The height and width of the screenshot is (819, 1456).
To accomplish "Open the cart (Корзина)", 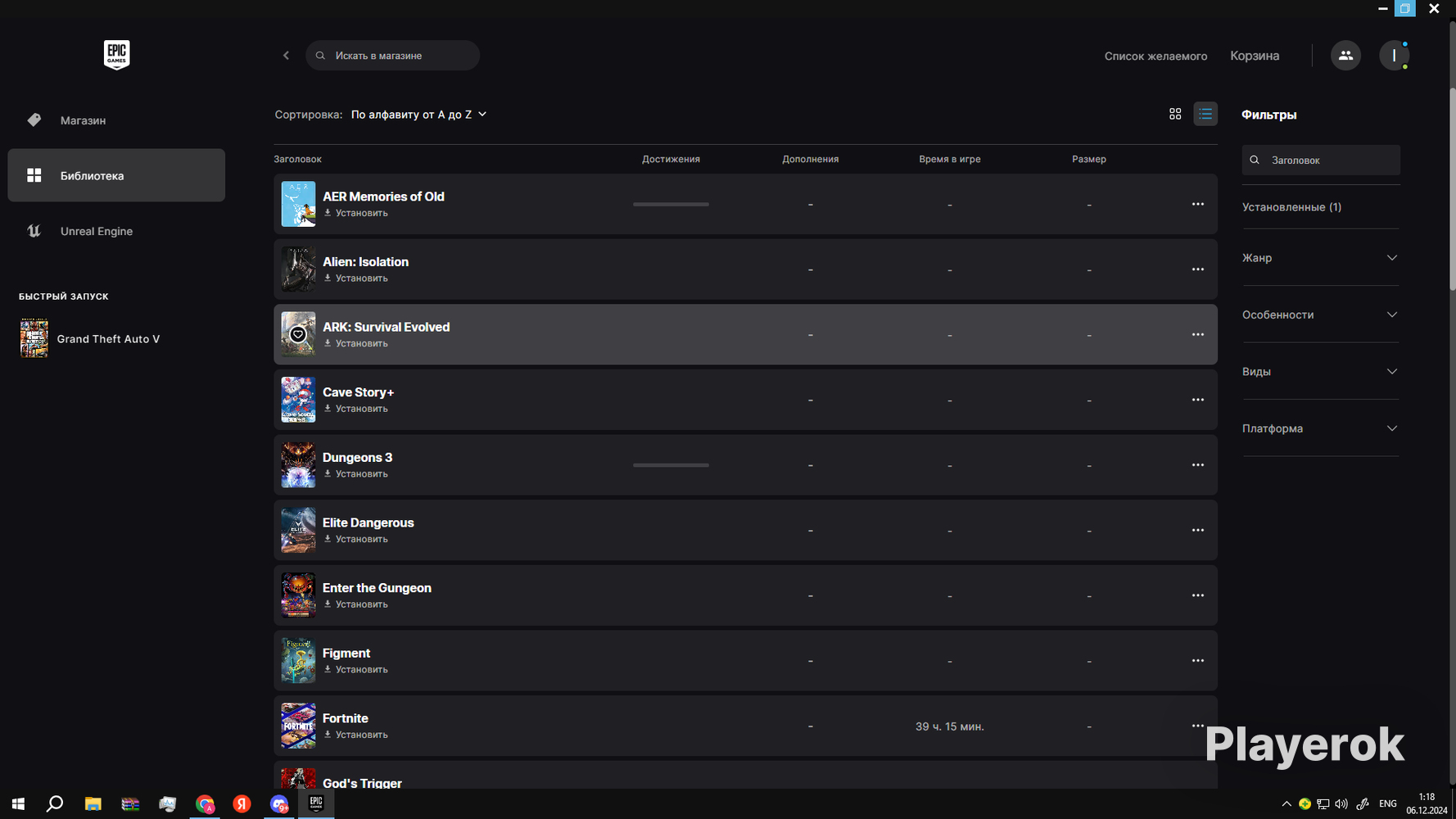I will click(x=1255, y=56).
